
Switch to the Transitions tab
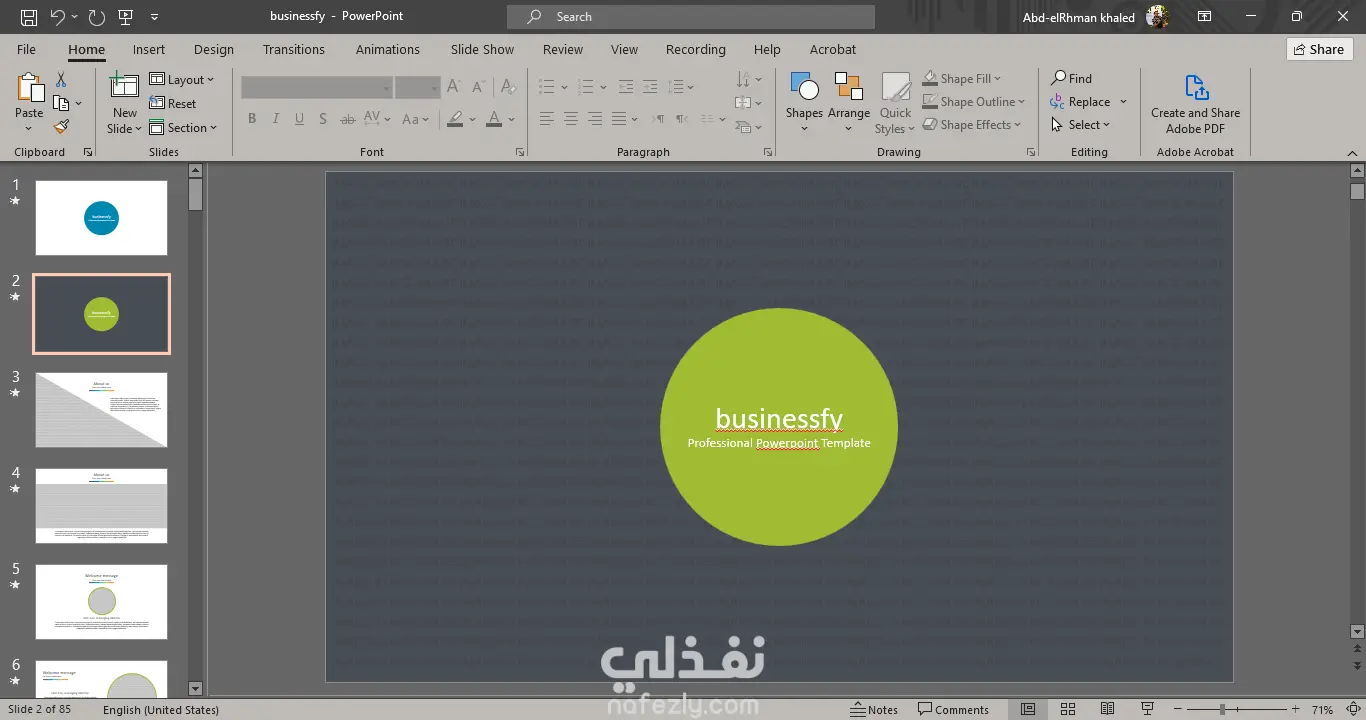294,49
